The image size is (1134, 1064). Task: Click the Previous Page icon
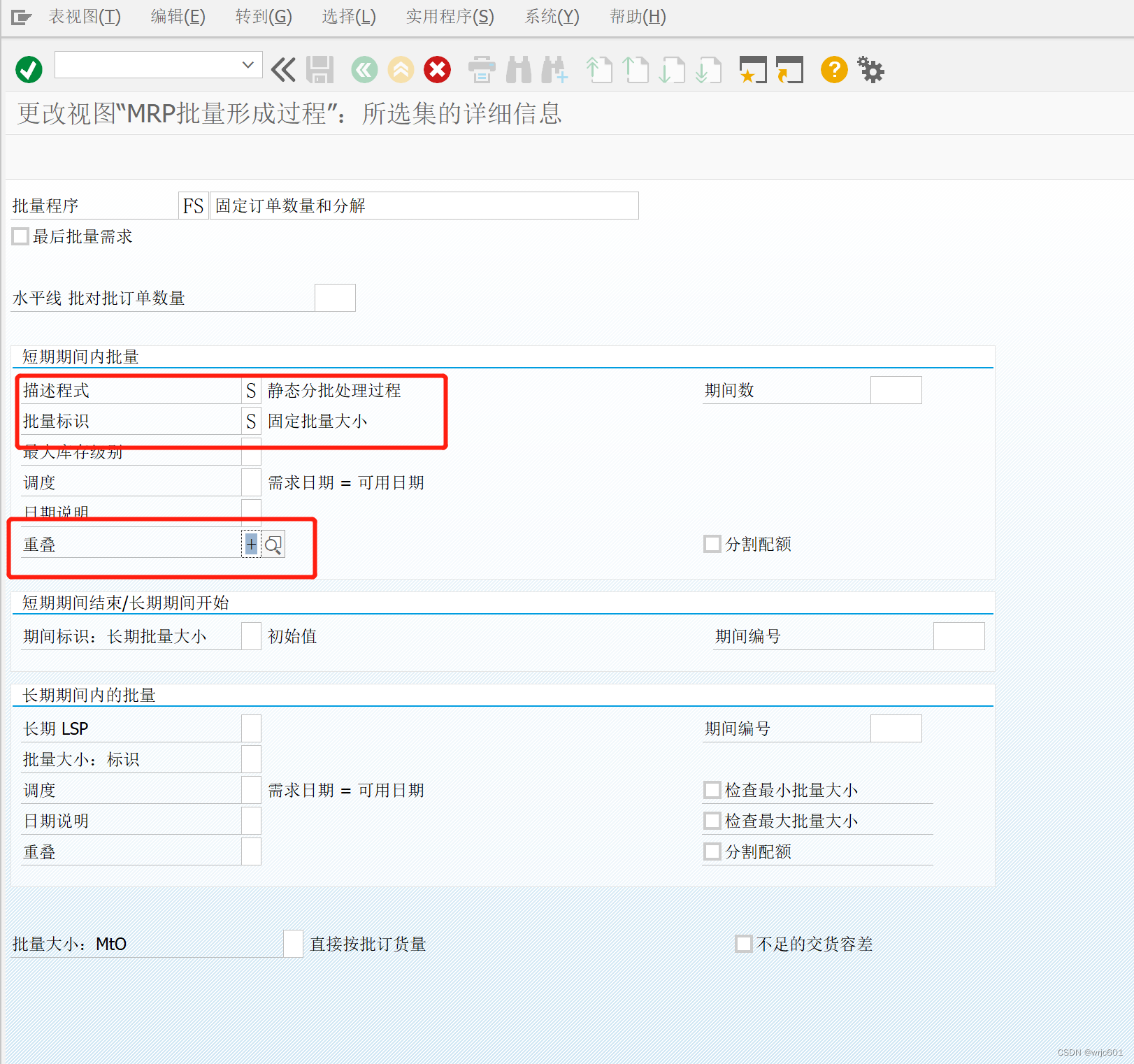coord(636,69)
